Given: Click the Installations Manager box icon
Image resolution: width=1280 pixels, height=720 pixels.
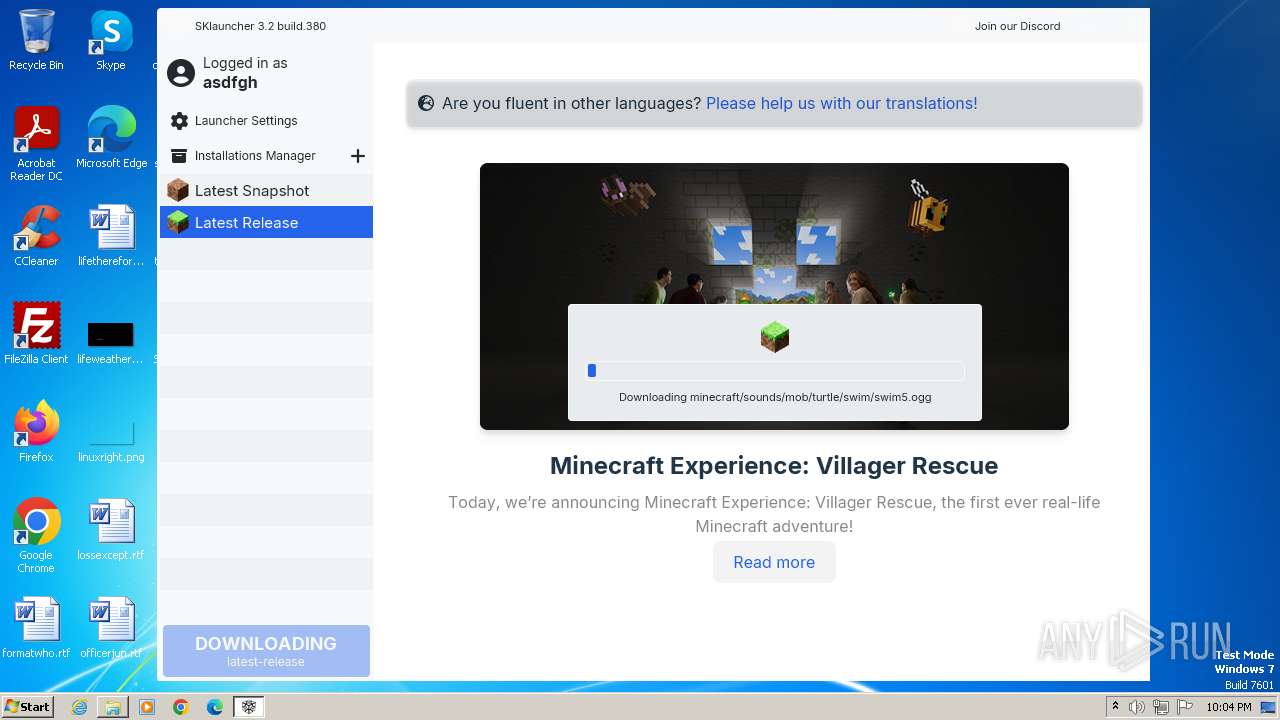Looking at the screenshot, I should (179, 156).
